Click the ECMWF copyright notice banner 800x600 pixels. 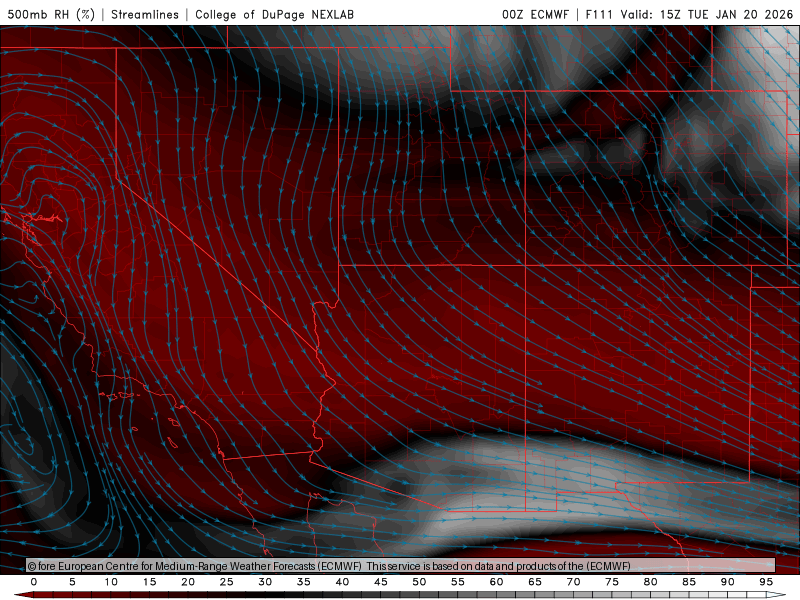(x=401, y=566)
